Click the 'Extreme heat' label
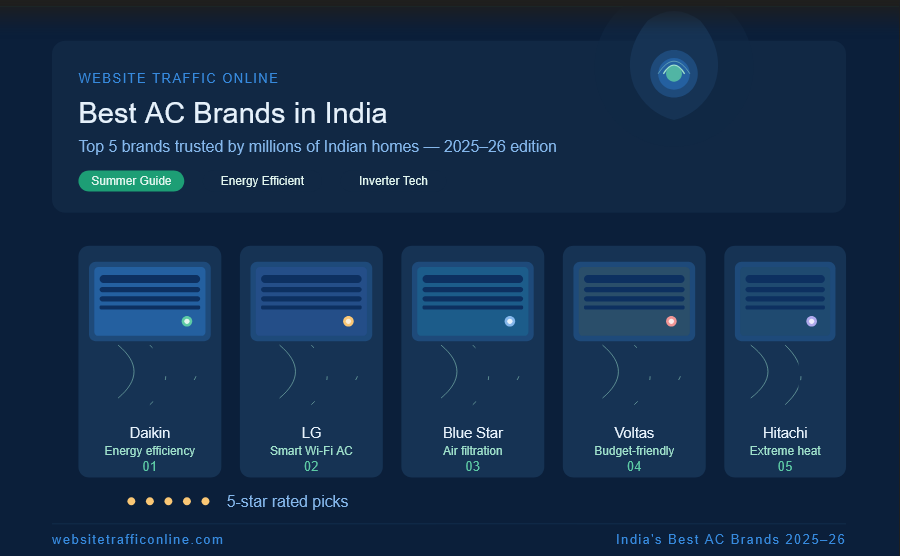The width and height of the screenshot is (900, 556). tap(785, 451)
